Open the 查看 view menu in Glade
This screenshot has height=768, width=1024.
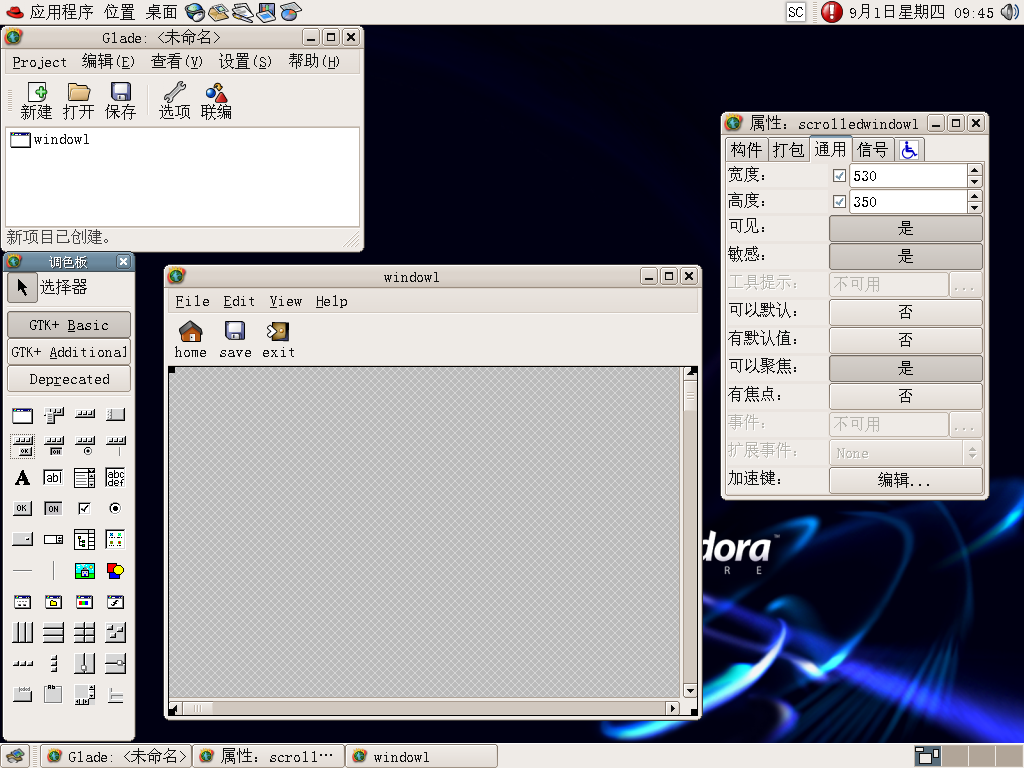[x=177, y=62]
